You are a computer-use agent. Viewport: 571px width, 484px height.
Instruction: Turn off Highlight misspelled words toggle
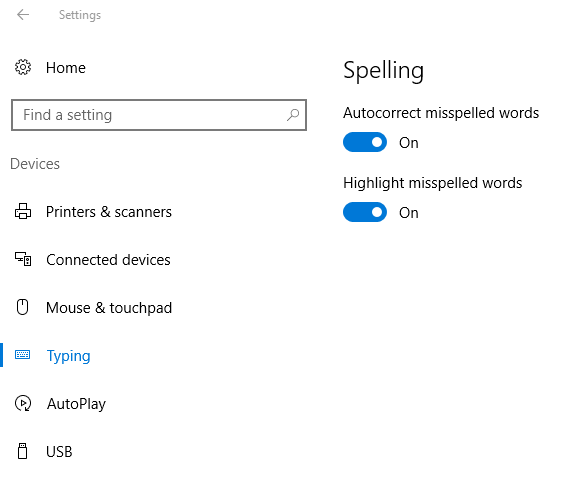point(365,212)
